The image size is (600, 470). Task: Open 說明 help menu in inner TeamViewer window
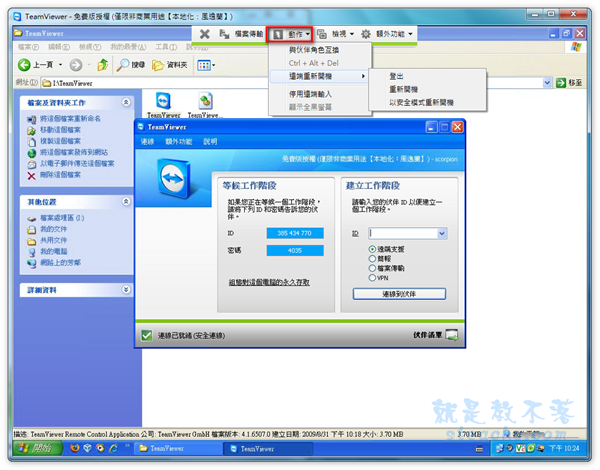(x=210, y=142)
